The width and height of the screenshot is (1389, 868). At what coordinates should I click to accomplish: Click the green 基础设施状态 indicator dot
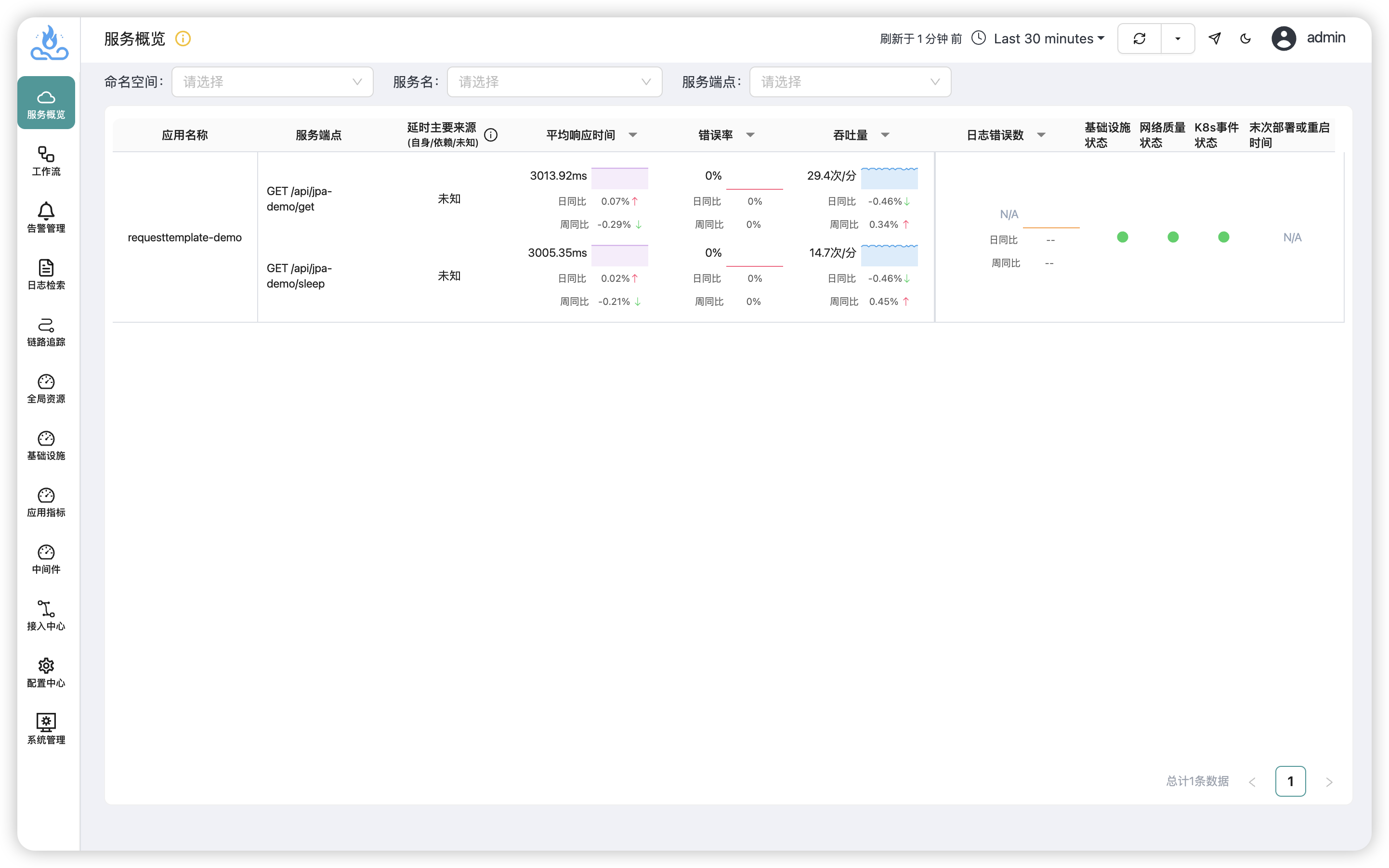point(1123,237)
